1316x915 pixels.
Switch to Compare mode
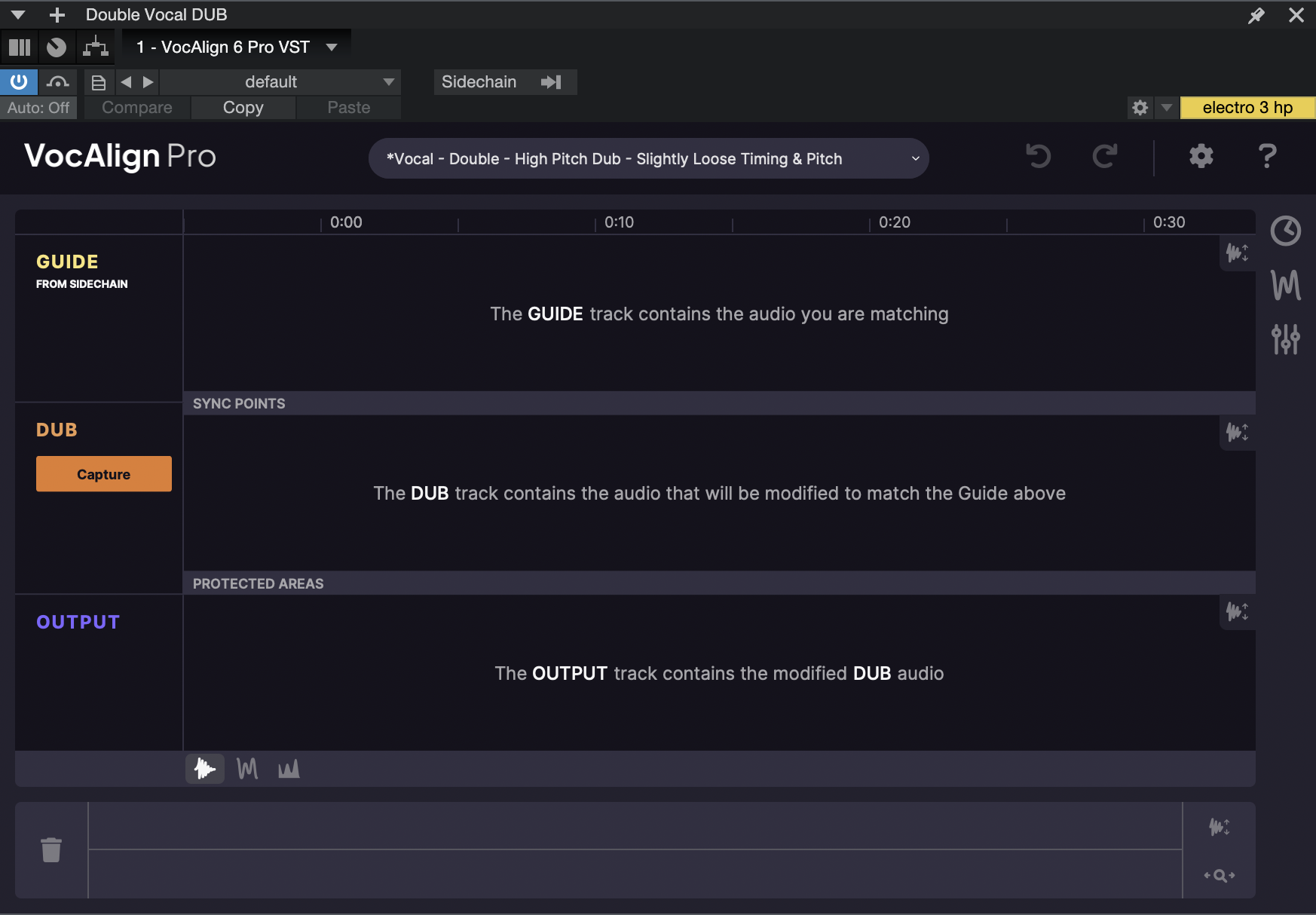136,107
